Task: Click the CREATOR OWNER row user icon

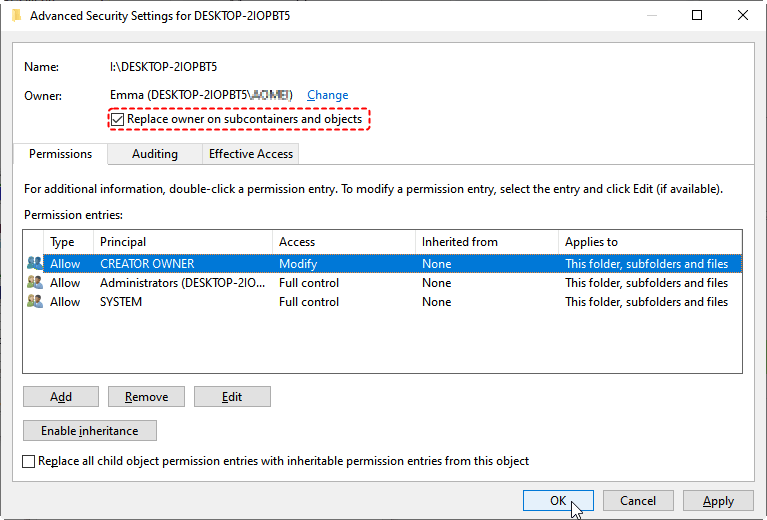Action: point(35,264)
